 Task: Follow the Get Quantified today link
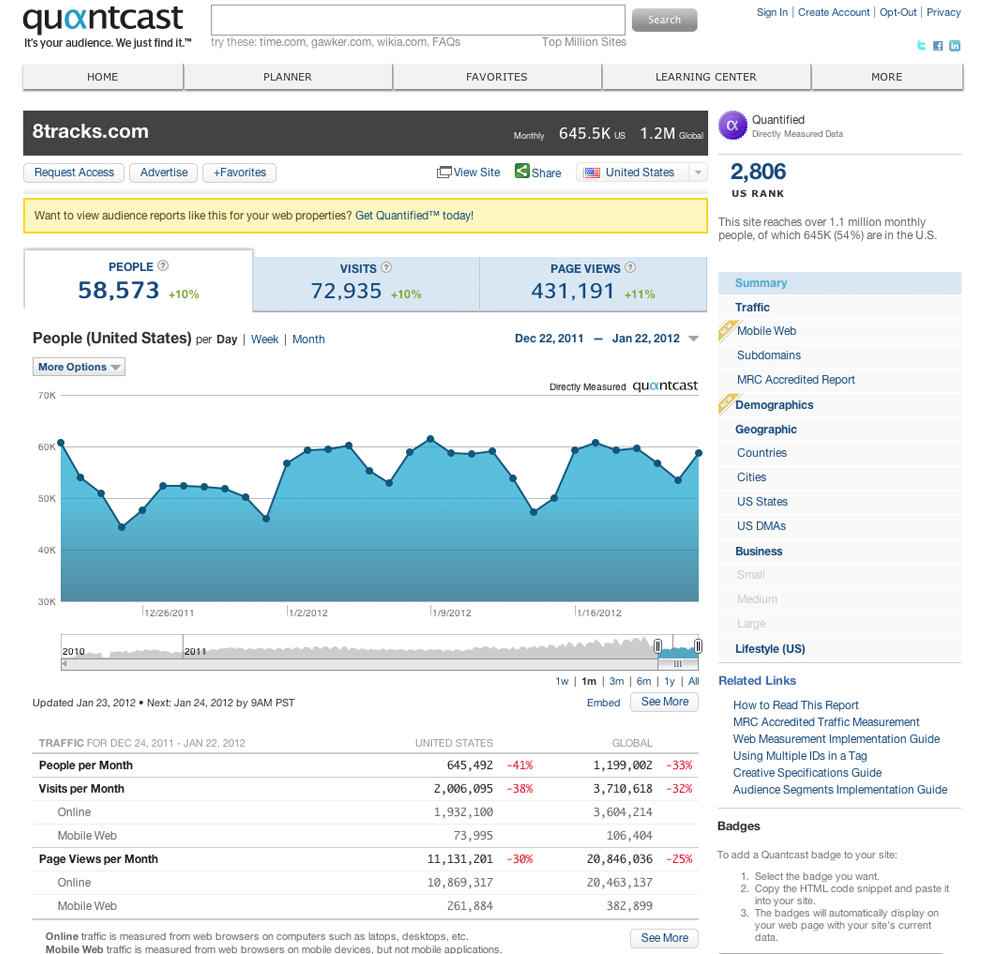(x=414, y=216)
